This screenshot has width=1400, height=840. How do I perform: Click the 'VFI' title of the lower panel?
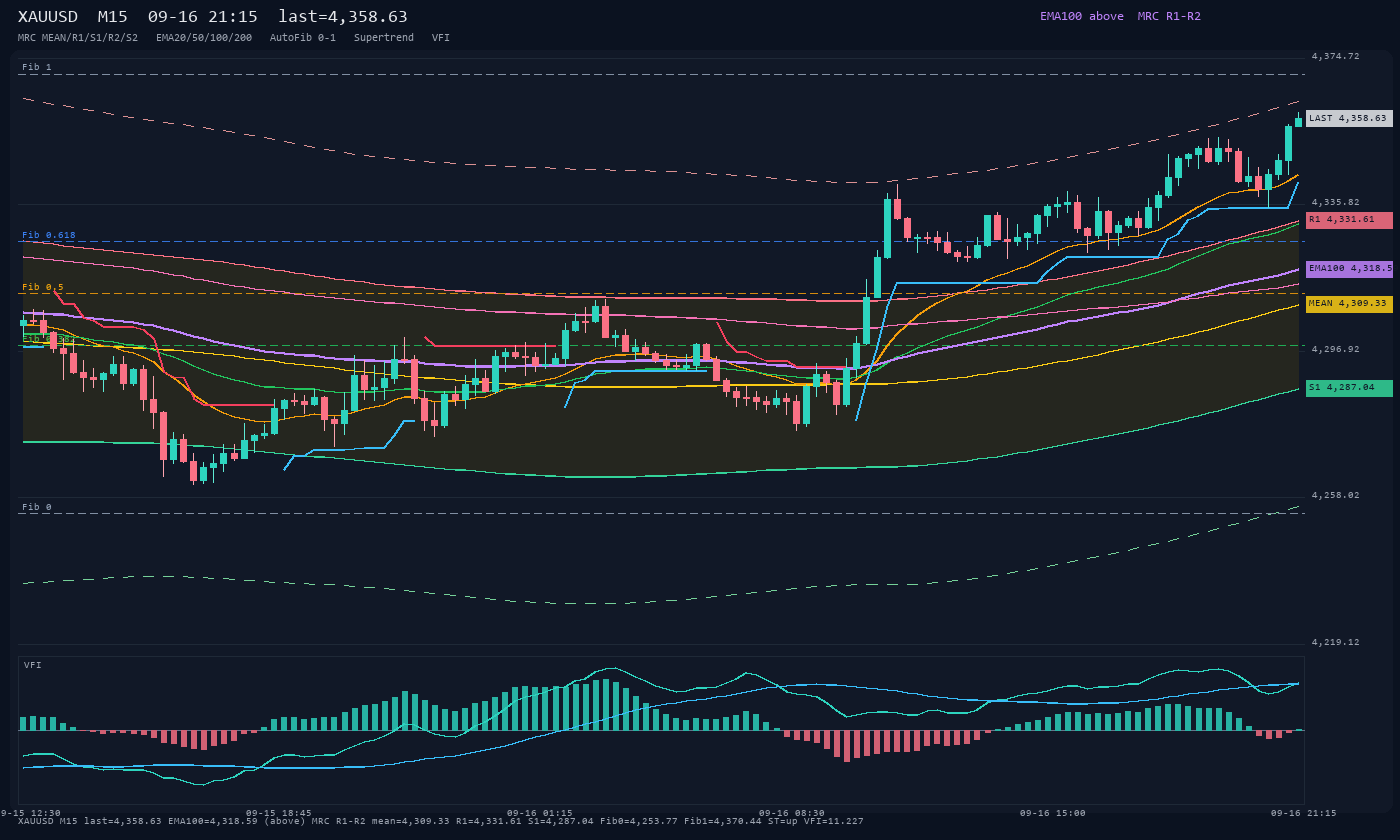(33, 665)
